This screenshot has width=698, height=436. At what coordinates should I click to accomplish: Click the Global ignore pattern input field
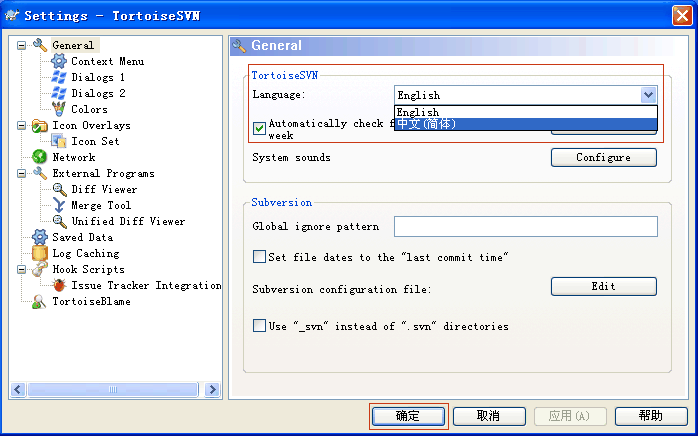(x=526, y=226)
